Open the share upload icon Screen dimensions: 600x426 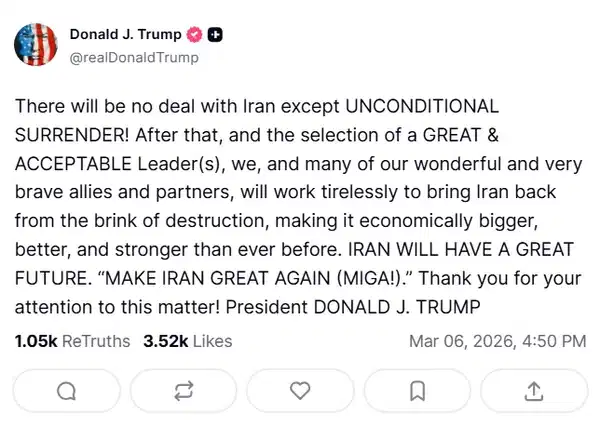point(535,390)
